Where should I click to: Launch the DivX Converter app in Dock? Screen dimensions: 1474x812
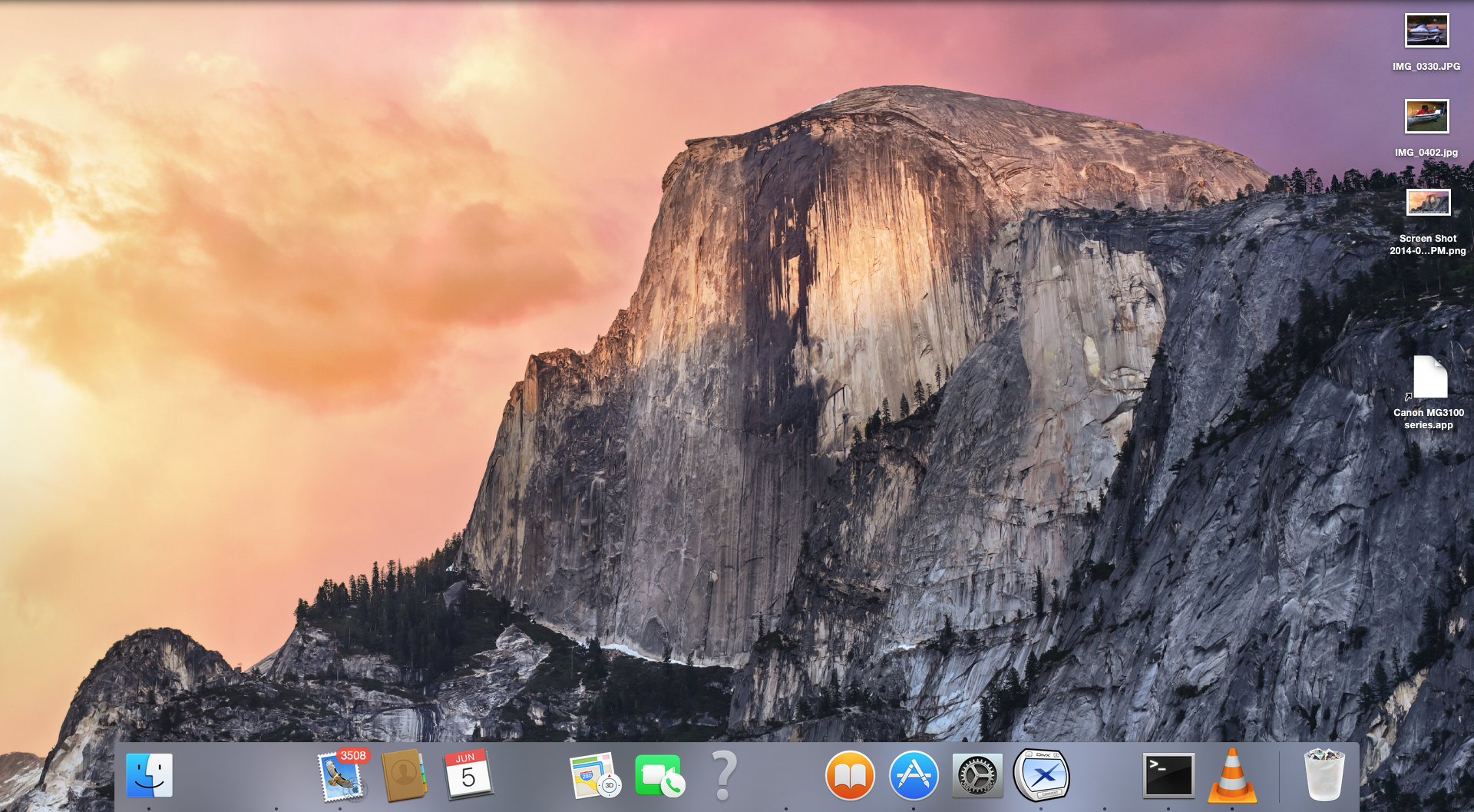[1042, 775]
